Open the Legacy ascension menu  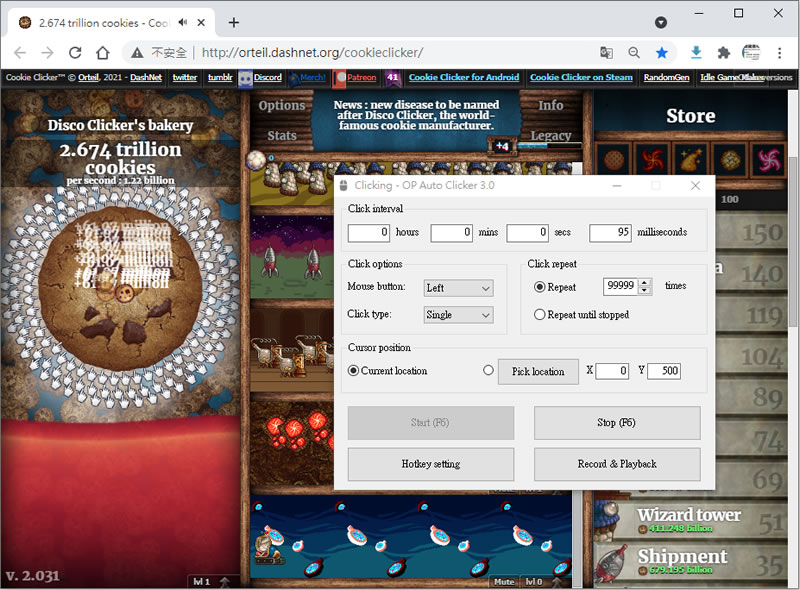[x=551, y=135]
